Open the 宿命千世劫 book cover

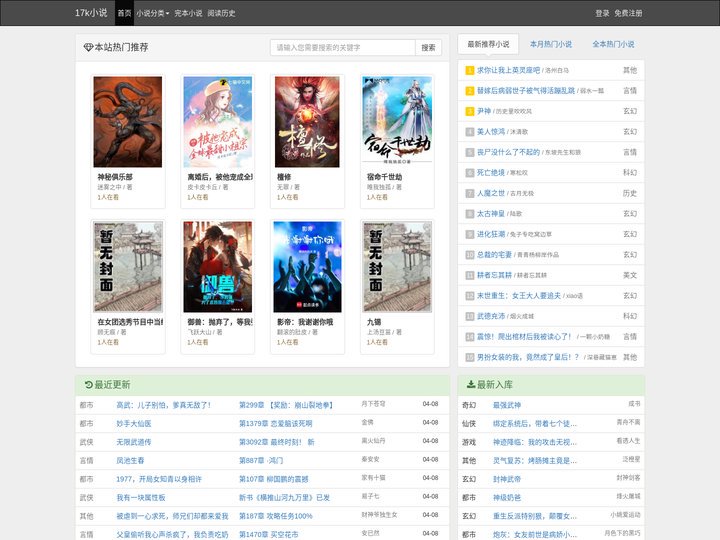[x=397, y=120]
